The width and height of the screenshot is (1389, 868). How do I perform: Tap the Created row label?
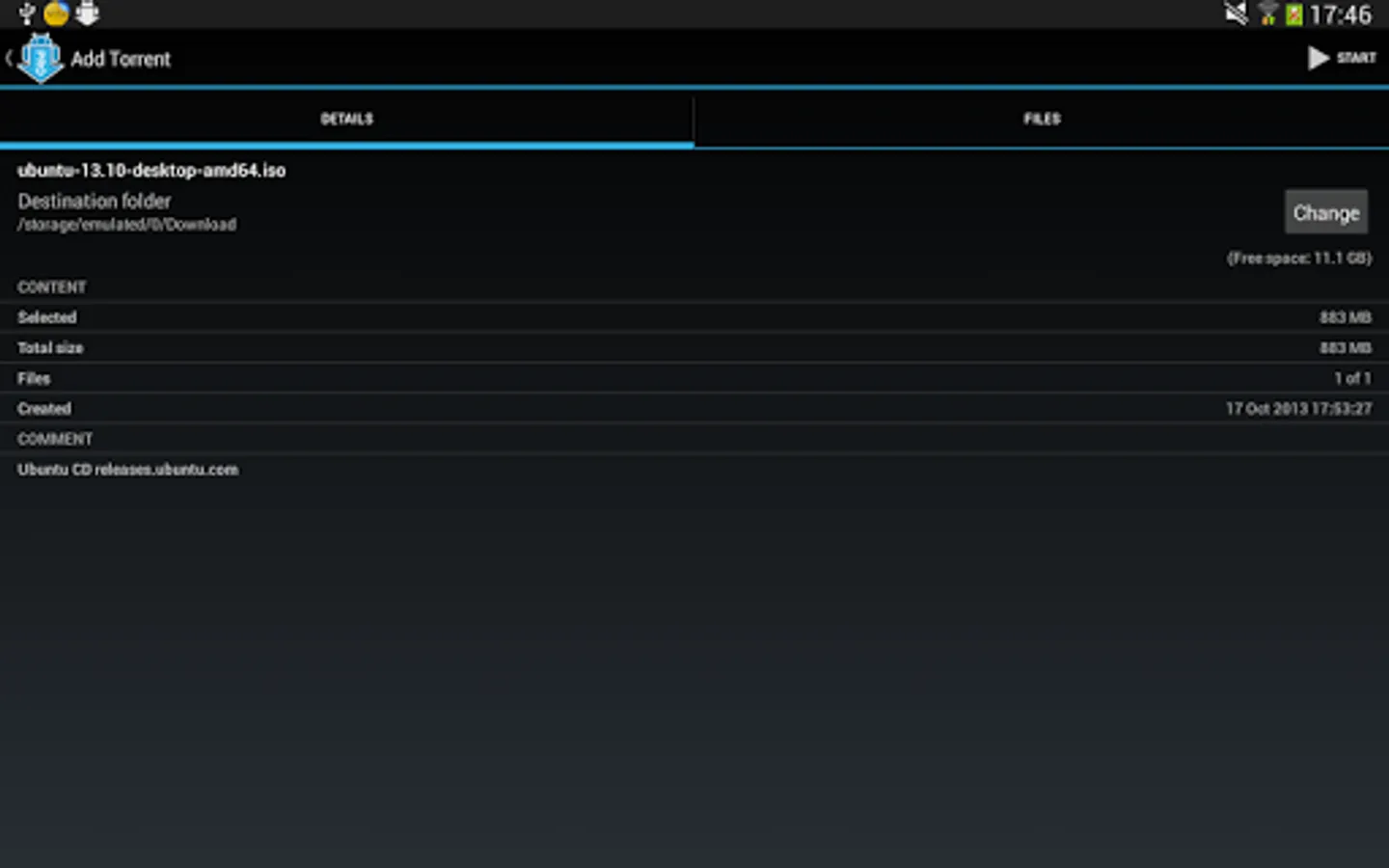click(44, 409)
